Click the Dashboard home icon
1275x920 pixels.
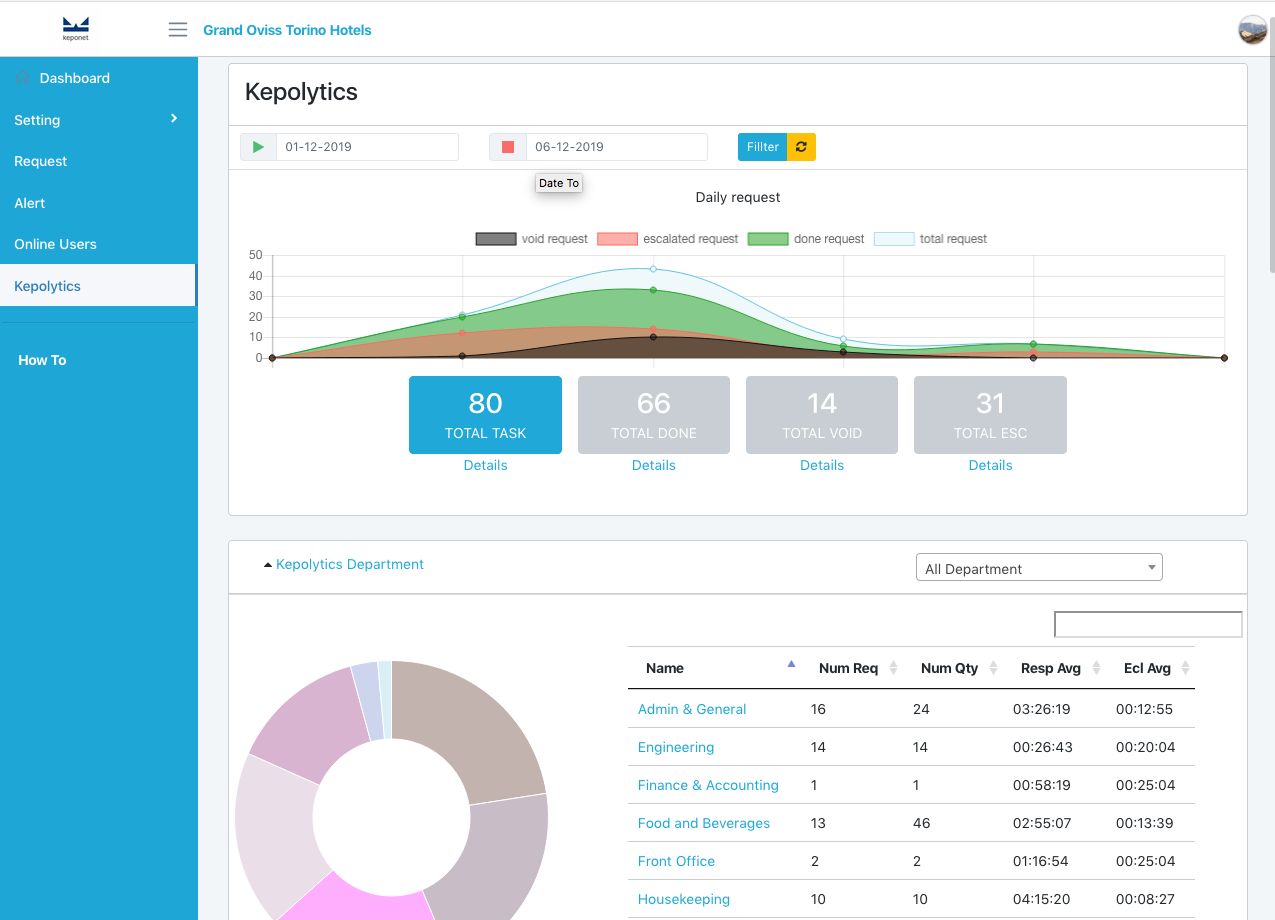(x=23, y=78)
